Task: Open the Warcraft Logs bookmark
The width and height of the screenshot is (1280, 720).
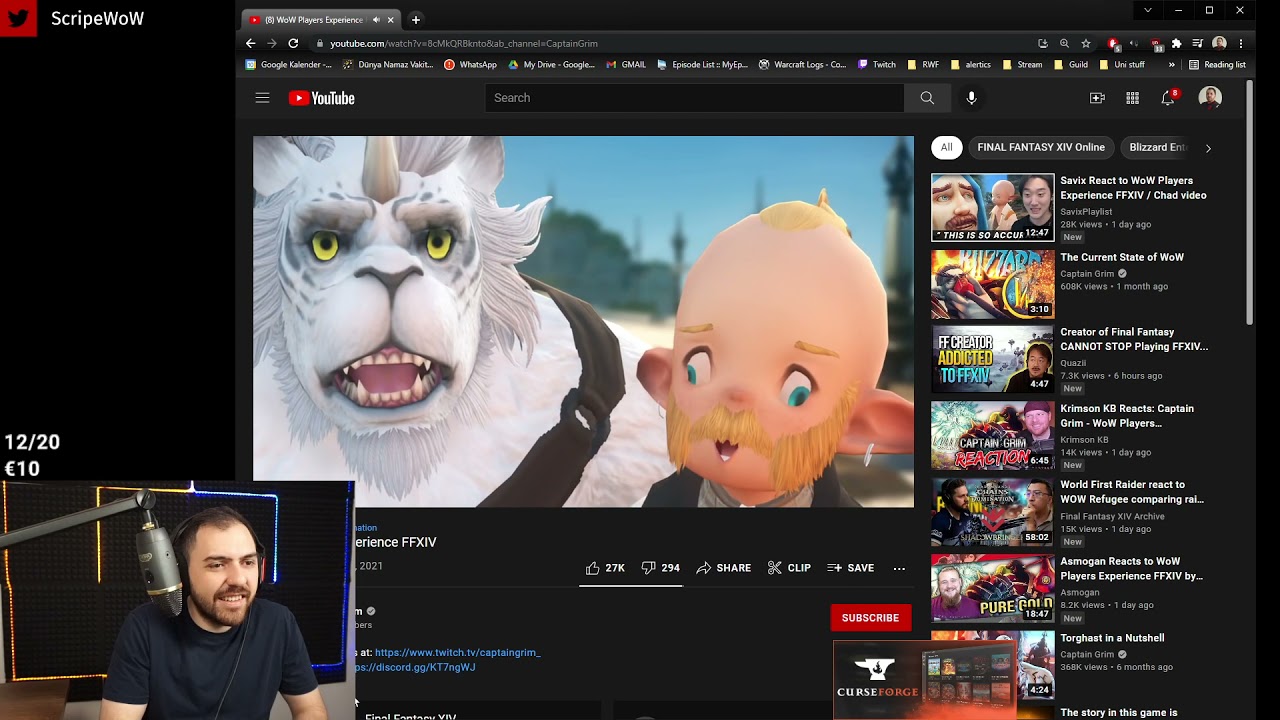Action: (x=803, y=65)
